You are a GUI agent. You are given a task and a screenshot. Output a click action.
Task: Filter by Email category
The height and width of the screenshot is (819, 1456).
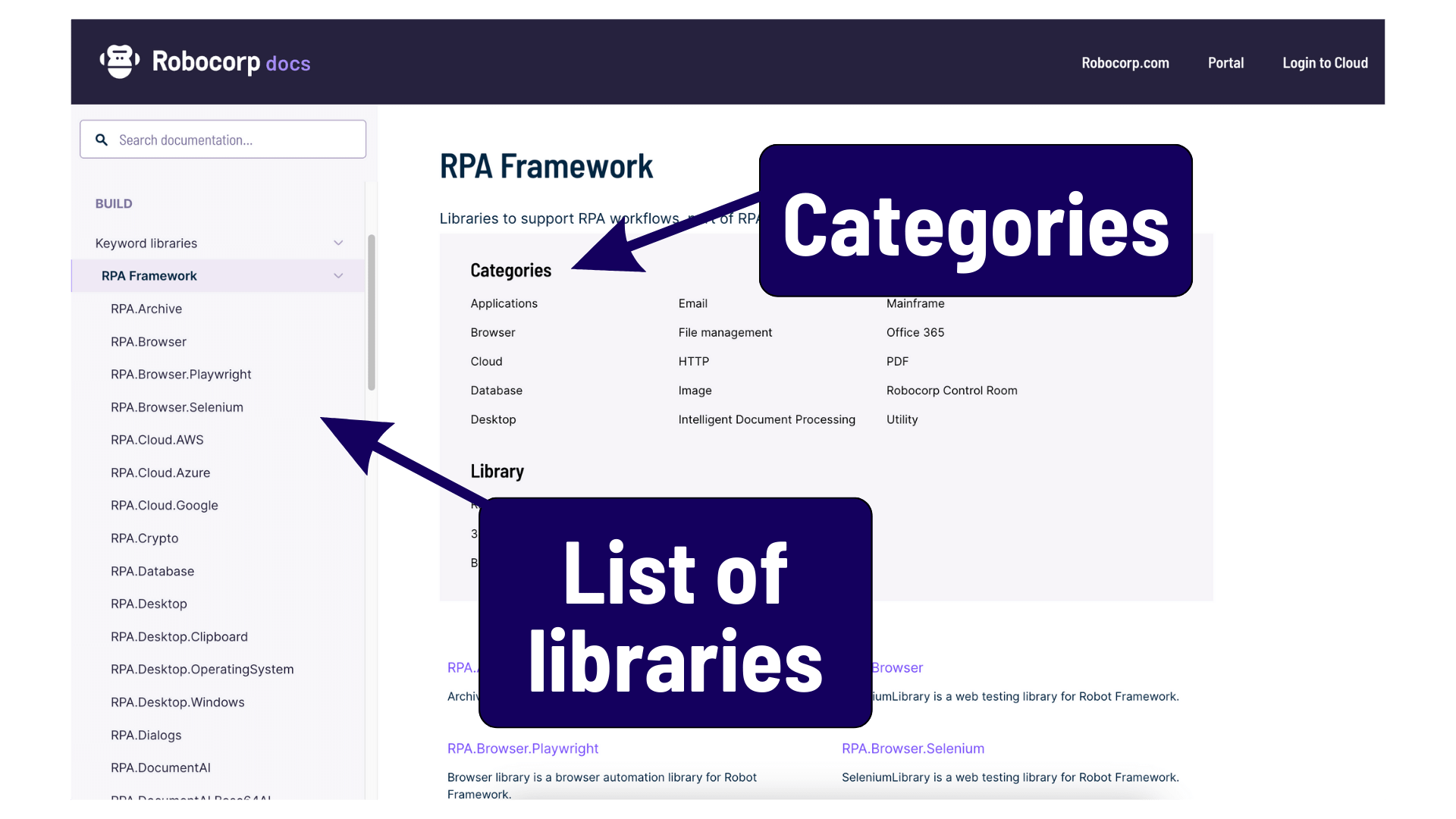[693, 303]
